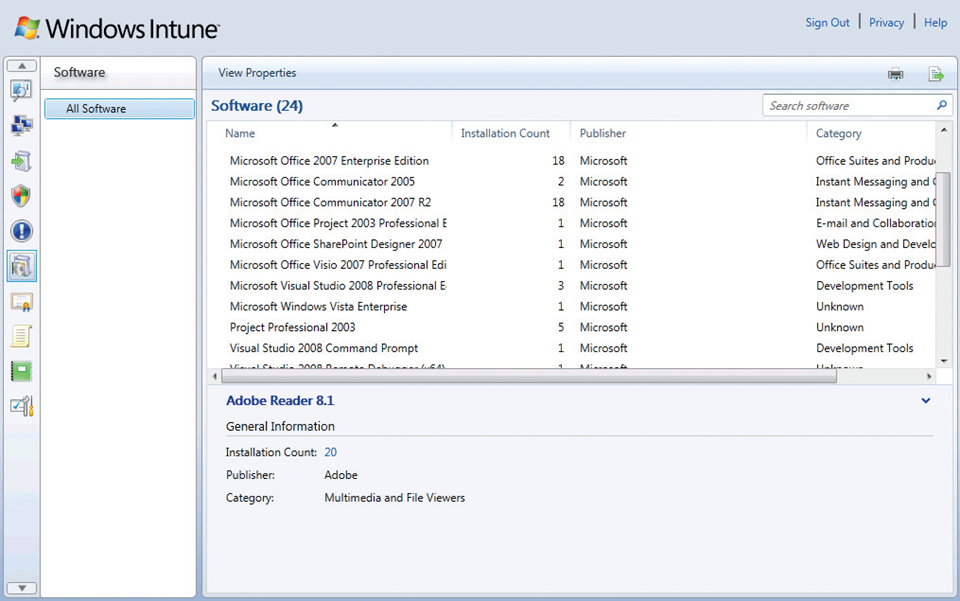Sort by Installation Count column header
The height and width of the screenshot is (601, 960).
(x=505, y=133)
